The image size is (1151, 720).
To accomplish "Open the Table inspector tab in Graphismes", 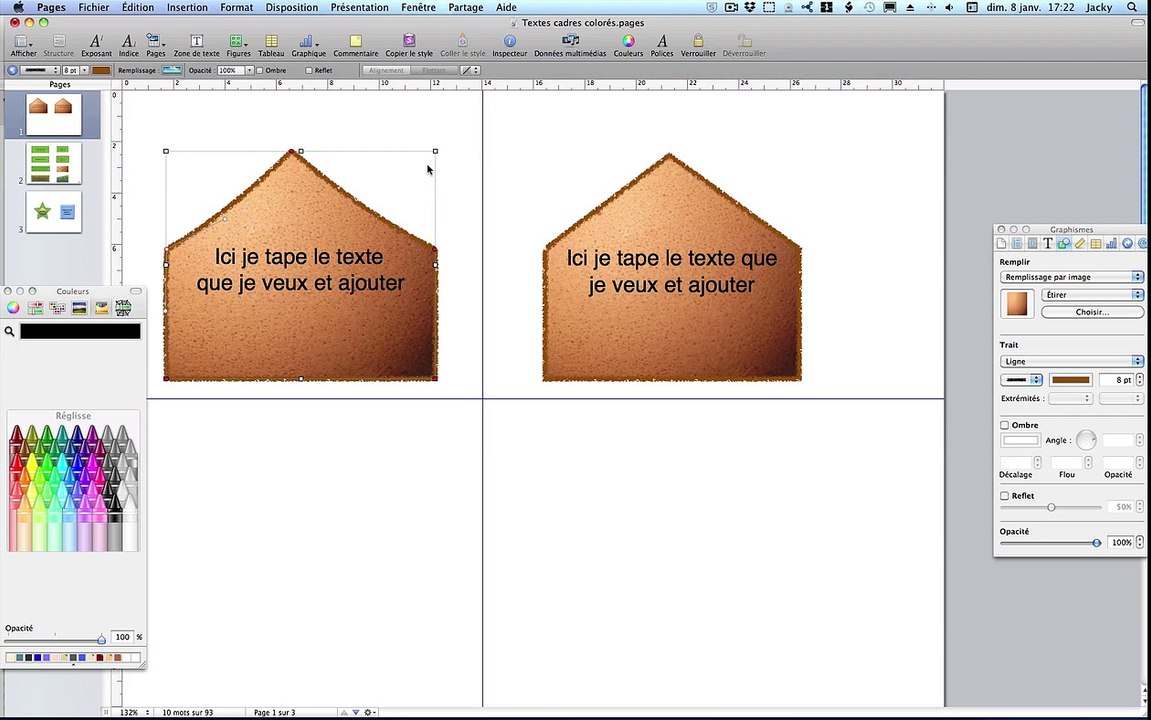I will (x=1096, y=244).
